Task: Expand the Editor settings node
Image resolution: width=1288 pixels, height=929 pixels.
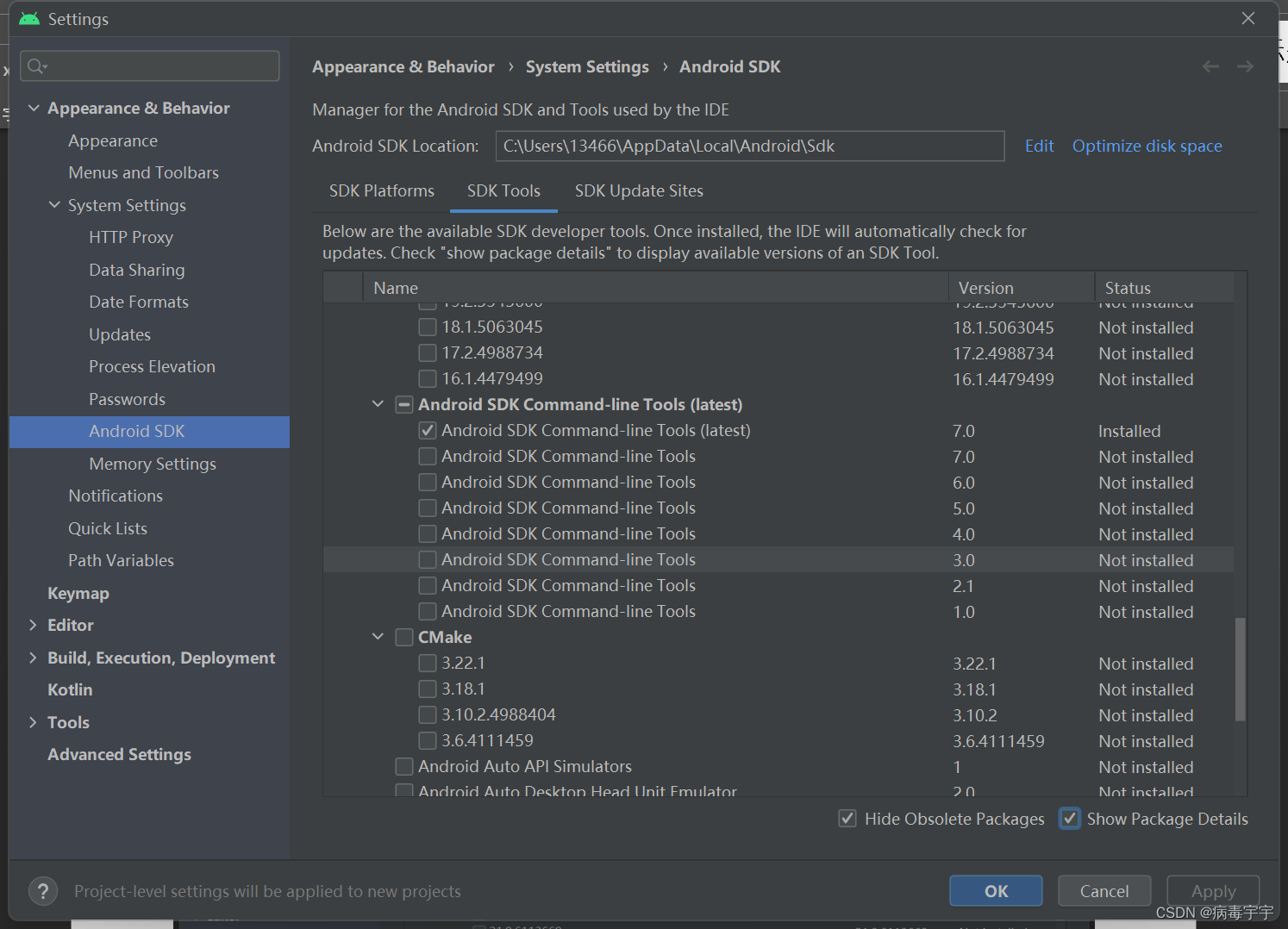Action: pyautogui.click(x=33, y=625)
